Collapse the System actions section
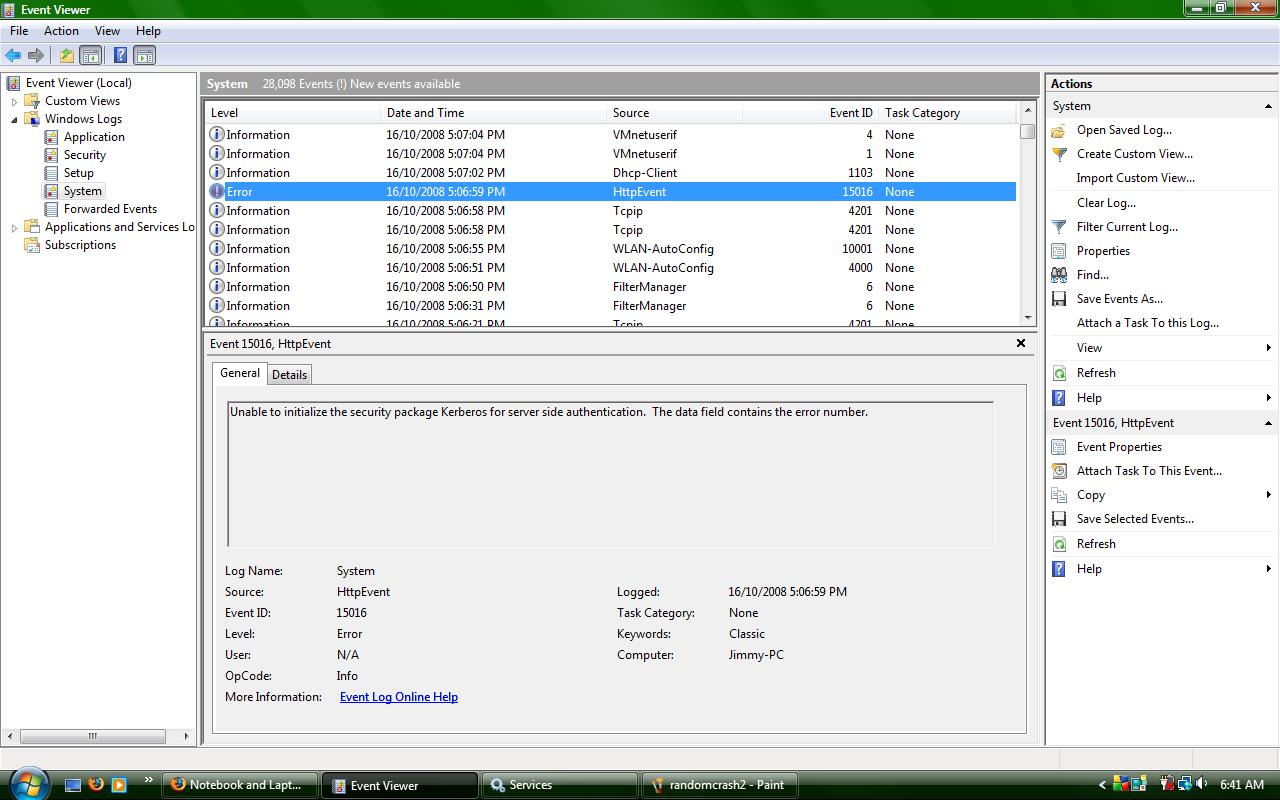Image resolution: width=1280 pixels, height=800 pixels. 1268,106
